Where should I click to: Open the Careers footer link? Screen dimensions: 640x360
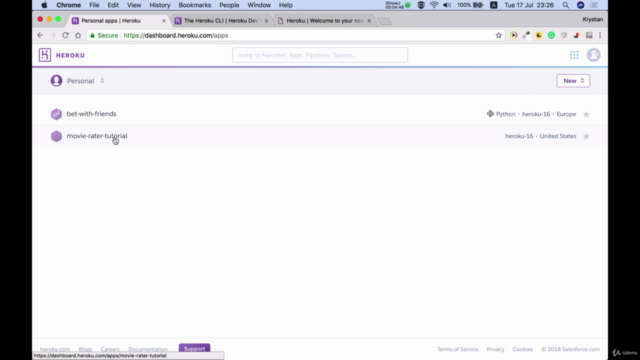[x=110, y=349]
